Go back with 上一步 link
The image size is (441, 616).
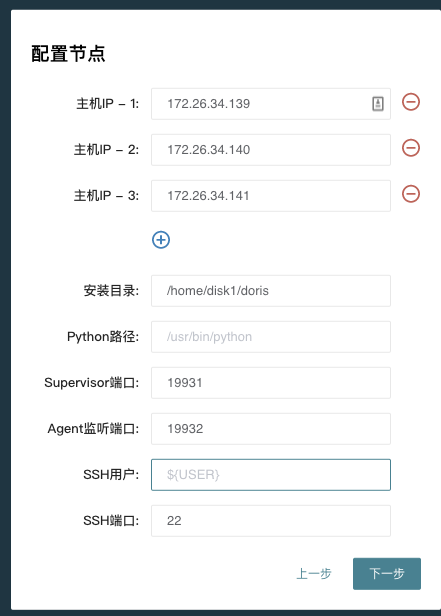[314, 574]
